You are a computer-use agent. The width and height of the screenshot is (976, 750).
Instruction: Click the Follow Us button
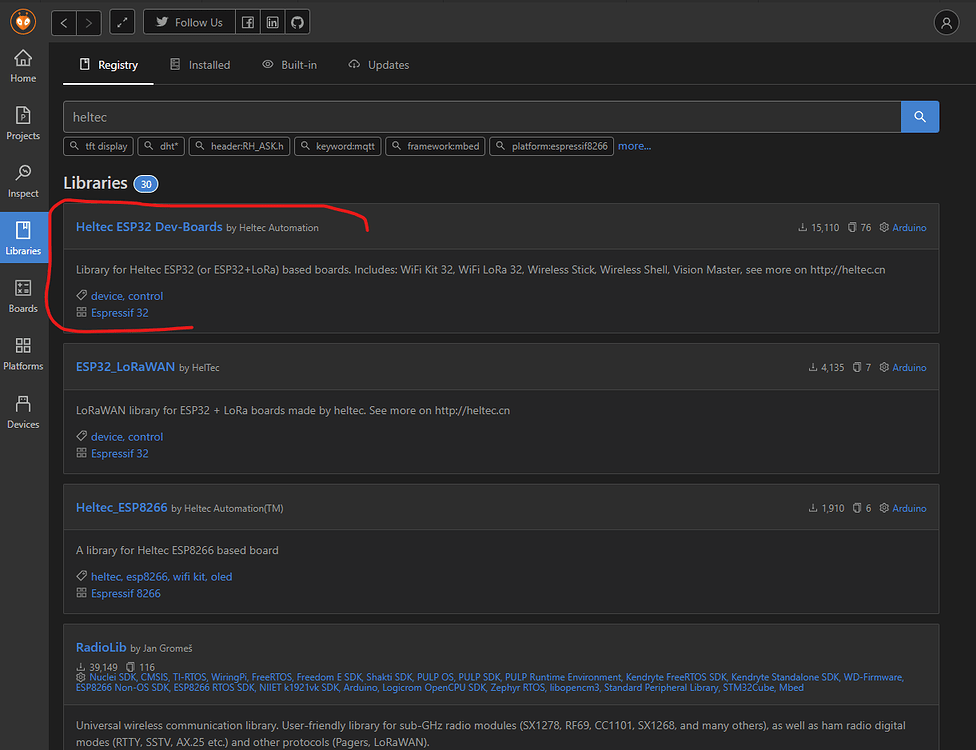coord(188,21)
